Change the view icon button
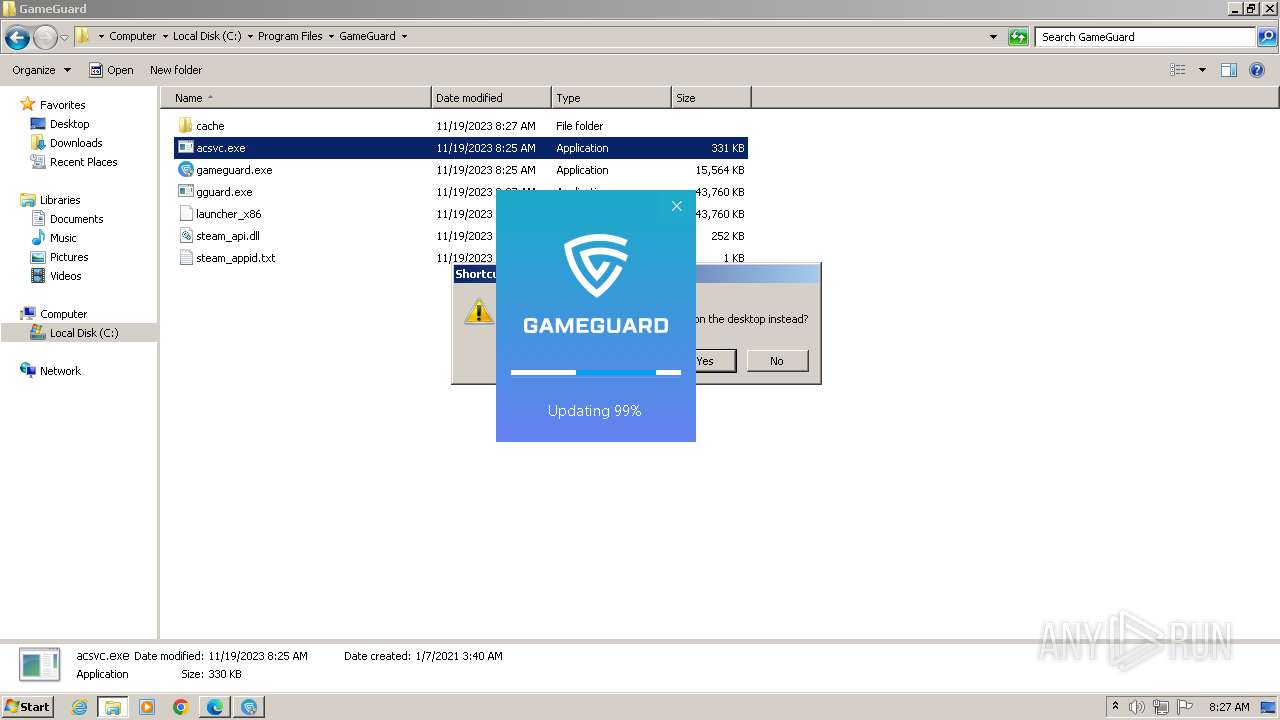 coord(1178,70)
